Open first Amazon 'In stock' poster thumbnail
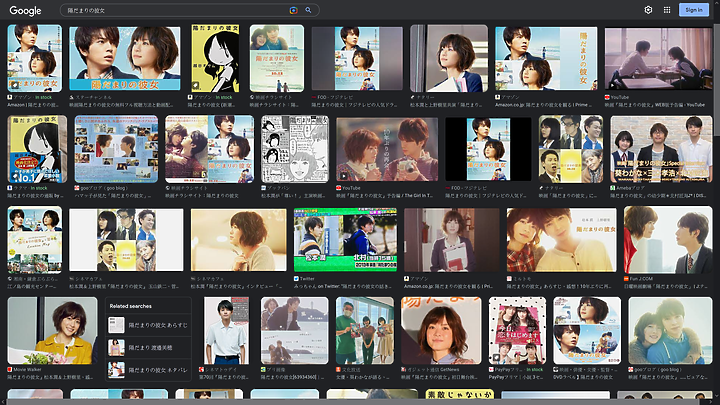This screenshot has height=405, width=720. (34, 58)
